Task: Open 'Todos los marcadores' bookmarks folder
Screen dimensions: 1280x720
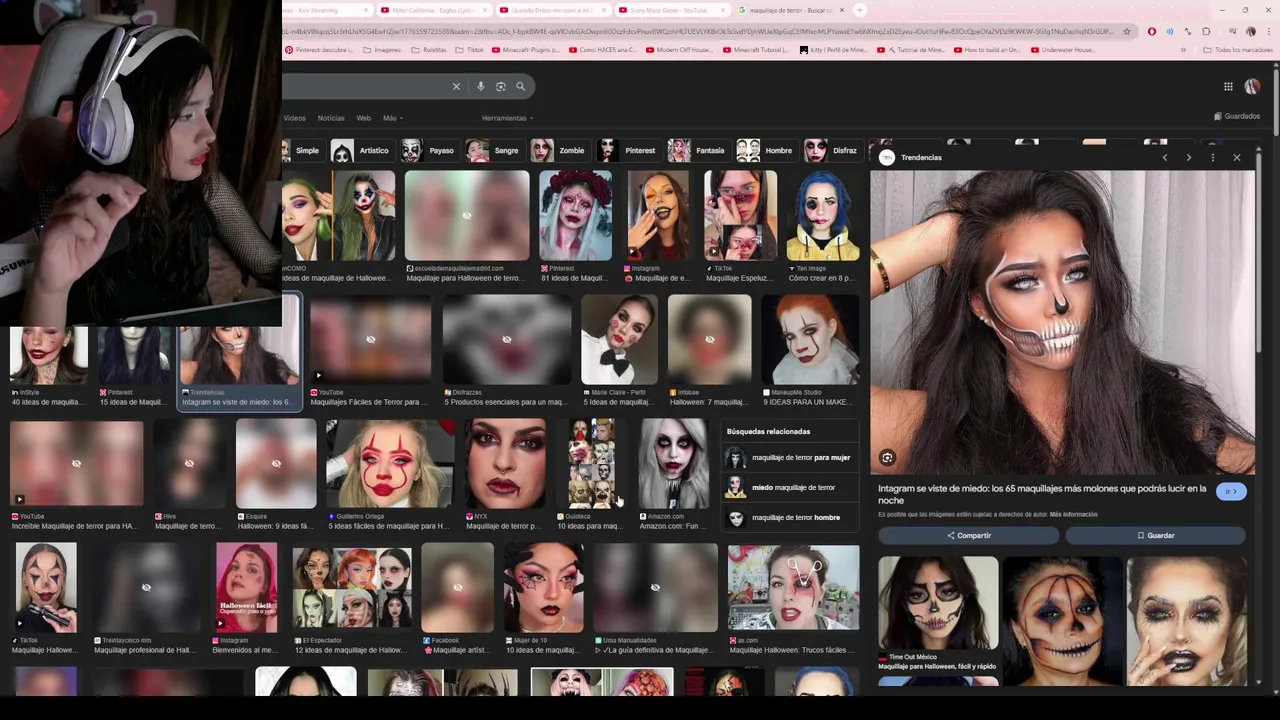Action: (x=1238, y=50)
